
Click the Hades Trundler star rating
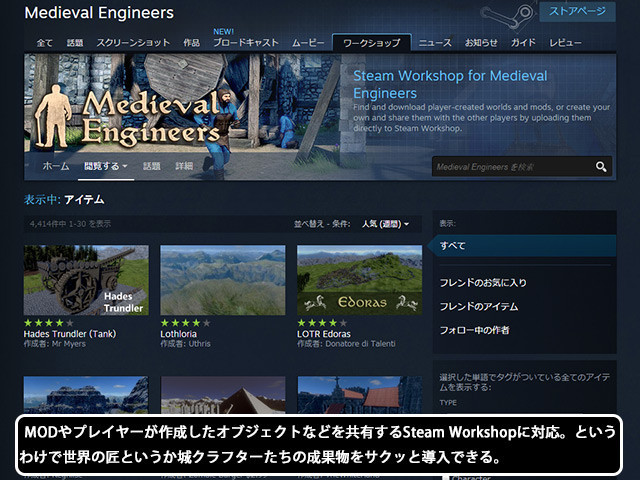pyautogui.click(x=49, y=323)
